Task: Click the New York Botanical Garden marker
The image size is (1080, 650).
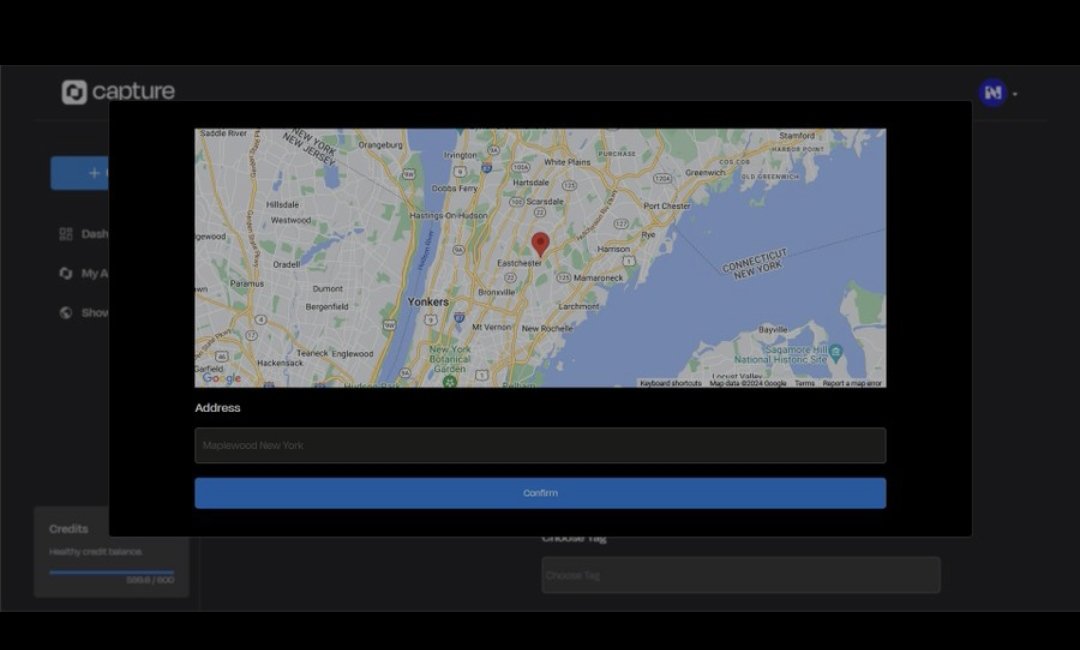Action: click(x=450, y=380)
